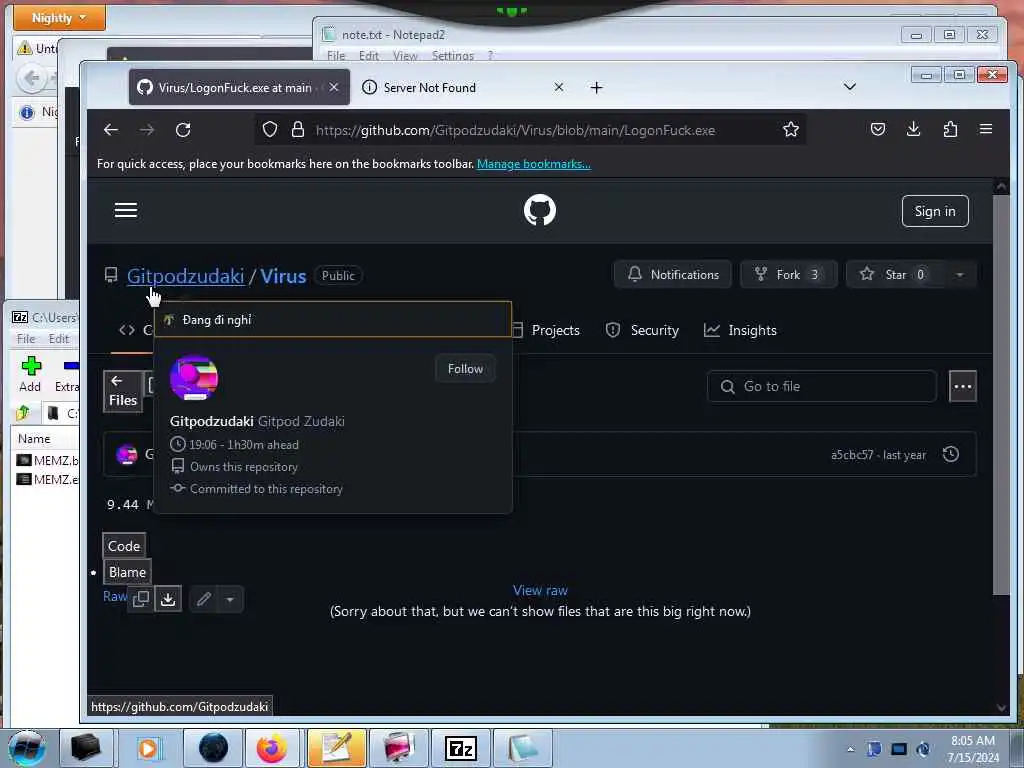Open the Security tab
Viewport: 1024px width, 768px height.
click(x=643, y=330)
